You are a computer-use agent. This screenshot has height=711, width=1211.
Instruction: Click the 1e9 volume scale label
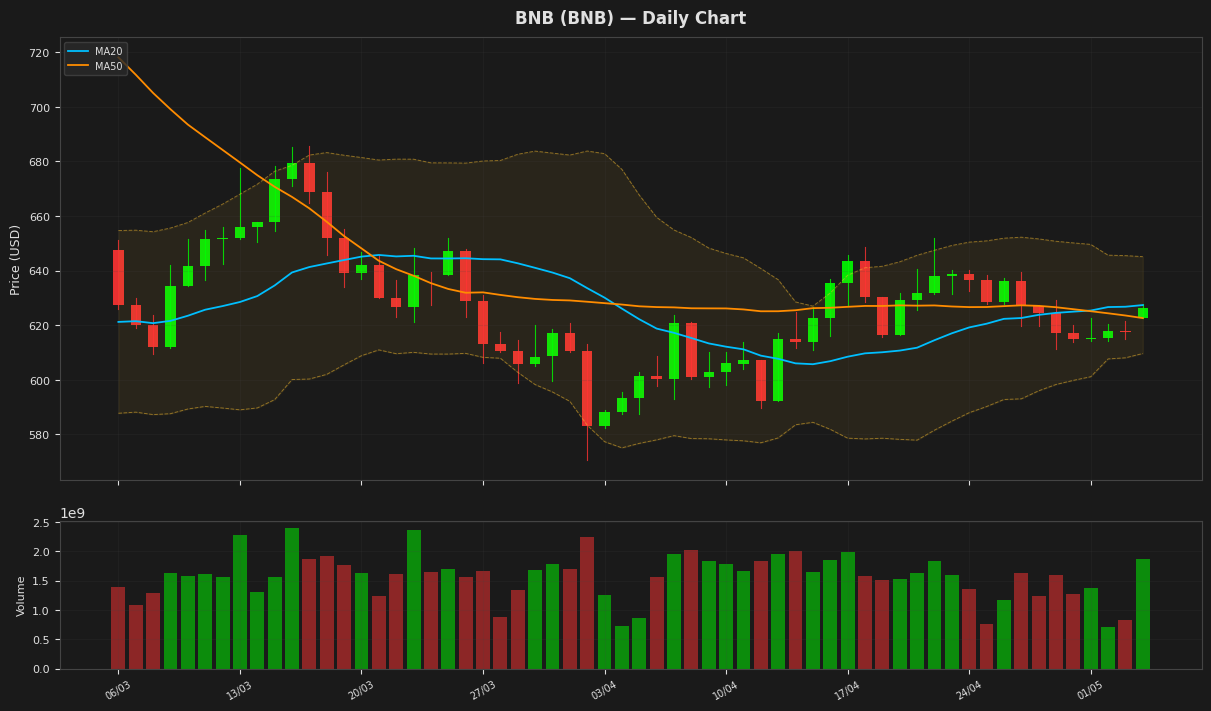click(72, 513)
